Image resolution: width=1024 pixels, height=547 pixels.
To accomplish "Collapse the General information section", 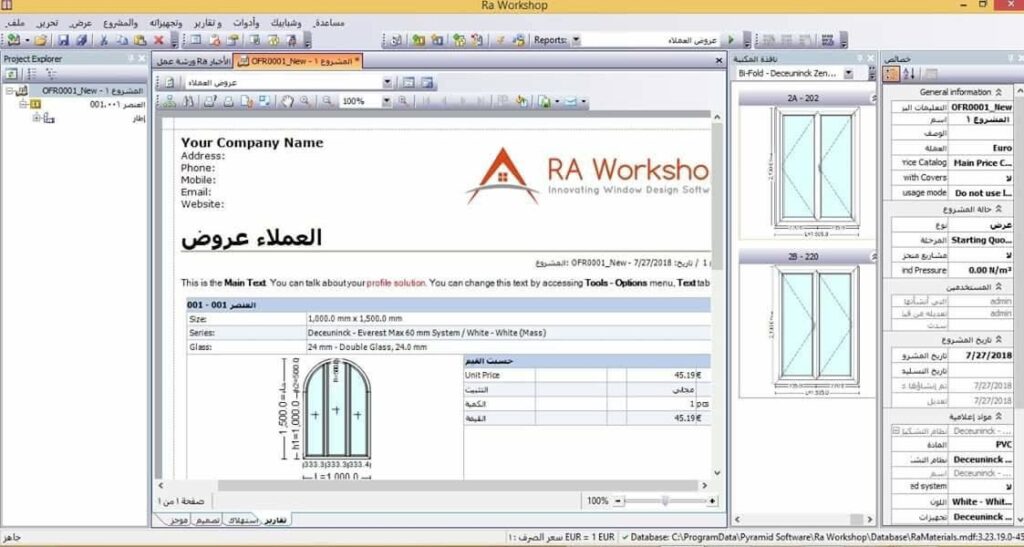I will 999,93.
